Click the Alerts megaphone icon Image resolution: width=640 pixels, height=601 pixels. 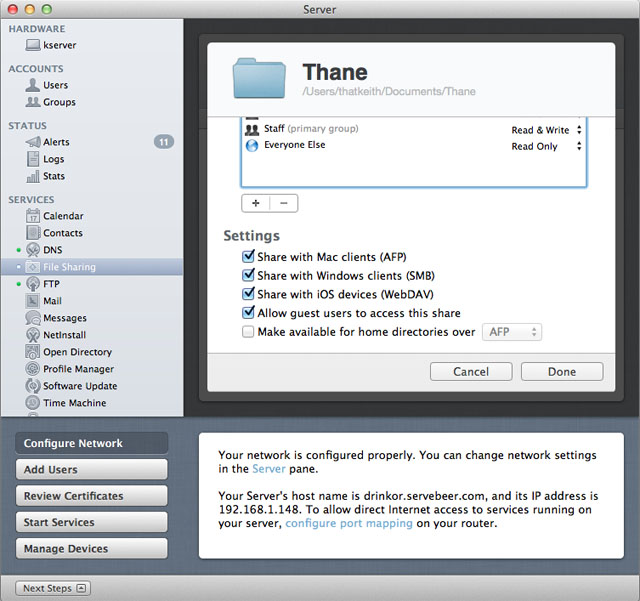point(33,142)
